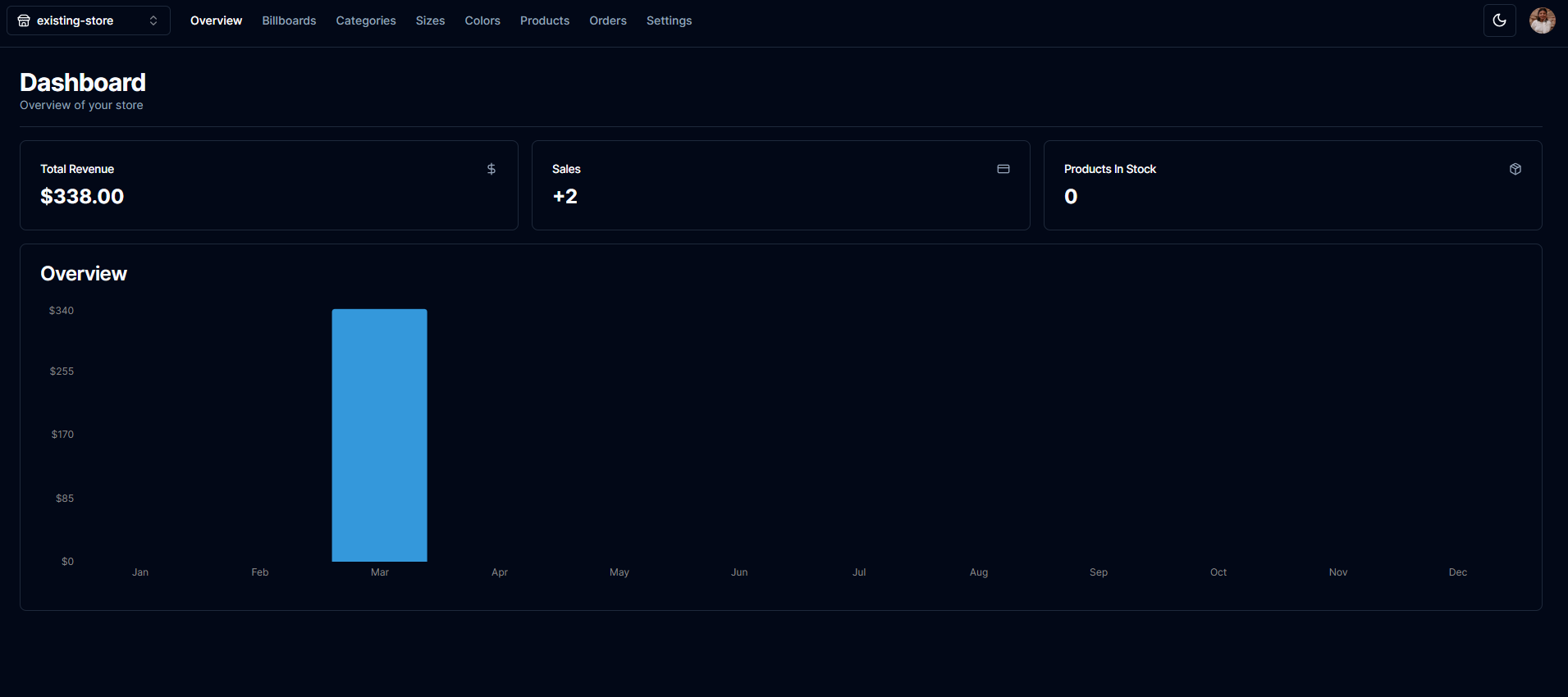
Task: Click the dollar sign icon in Total Revenue
Action: pyautogui.click(x=491, y=169)
